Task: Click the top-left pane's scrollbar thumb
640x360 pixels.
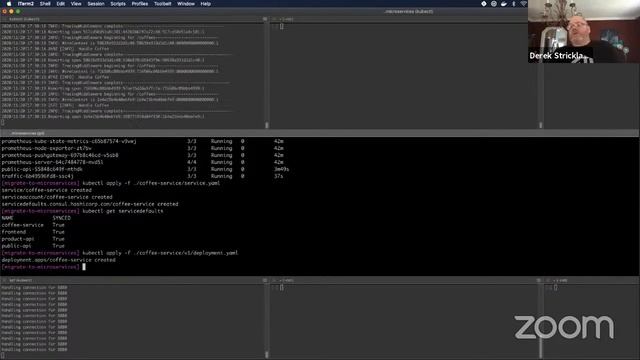Action: (267, 125)
